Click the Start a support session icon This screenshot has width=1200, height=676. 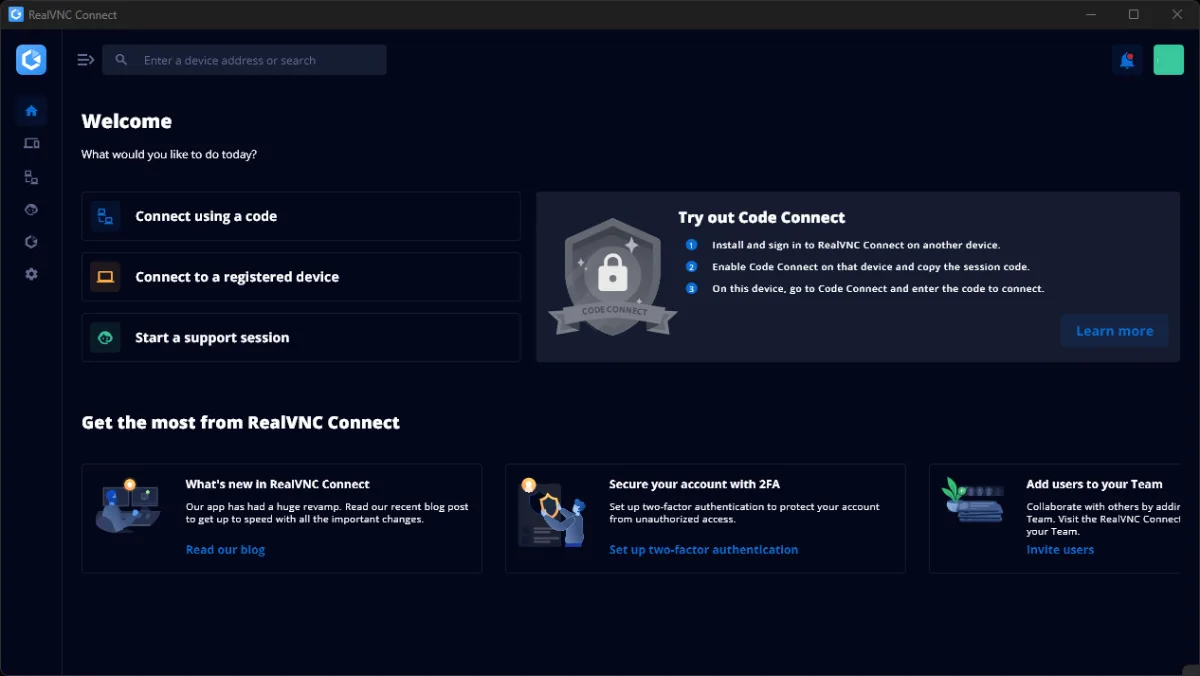pos(105,338)
